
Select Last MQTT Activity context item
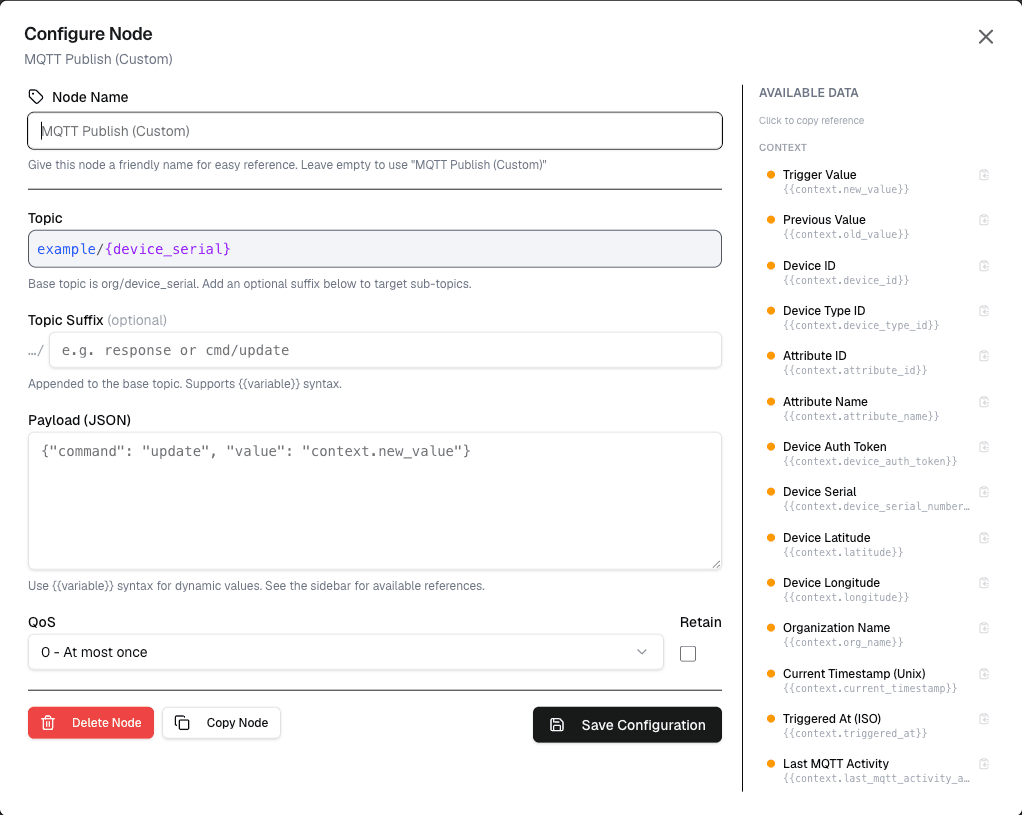[x=877, y=770]
